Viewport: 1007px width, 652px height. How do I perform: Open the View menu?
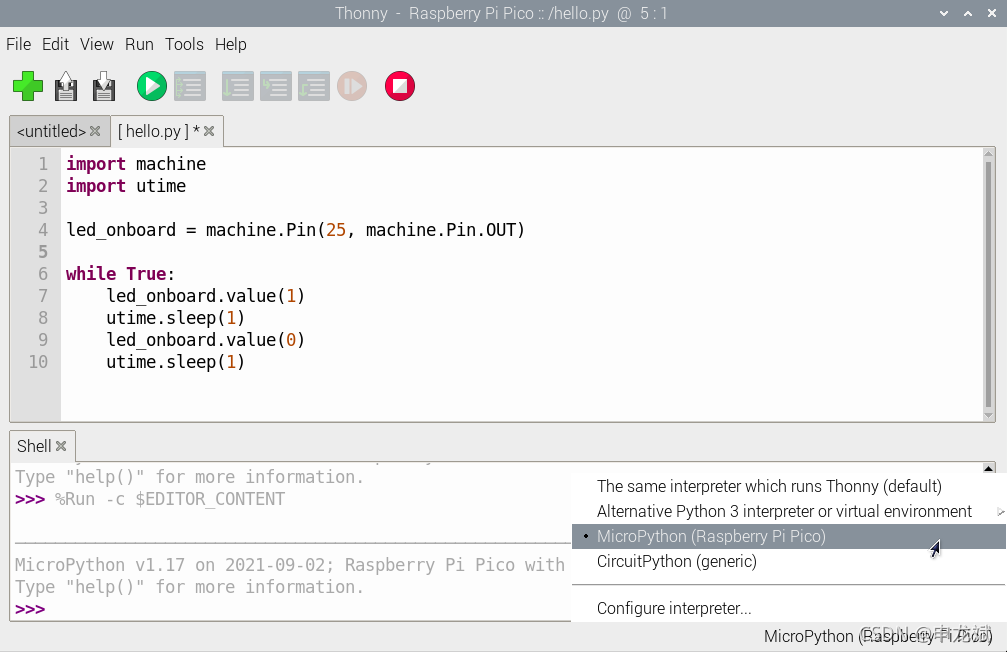[96, 44]
